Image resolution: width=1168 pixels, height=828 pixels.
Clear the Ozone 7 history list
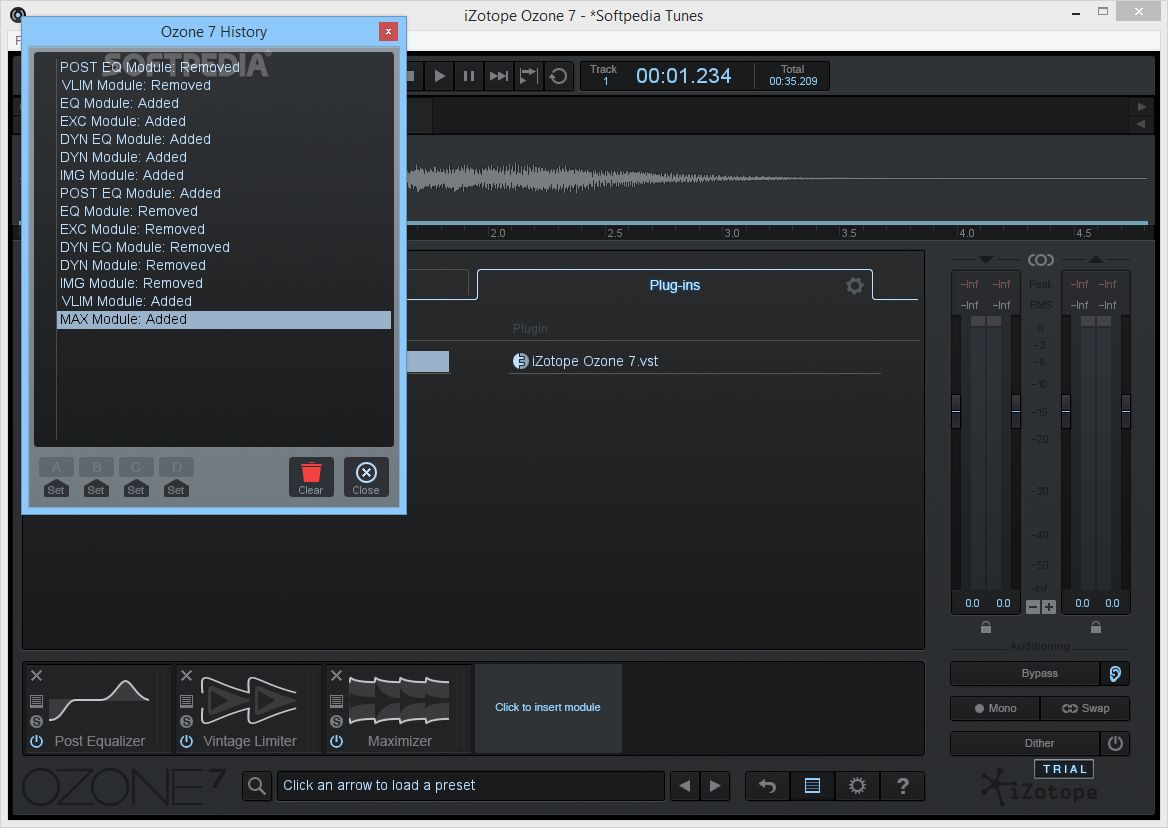(311, 477)
